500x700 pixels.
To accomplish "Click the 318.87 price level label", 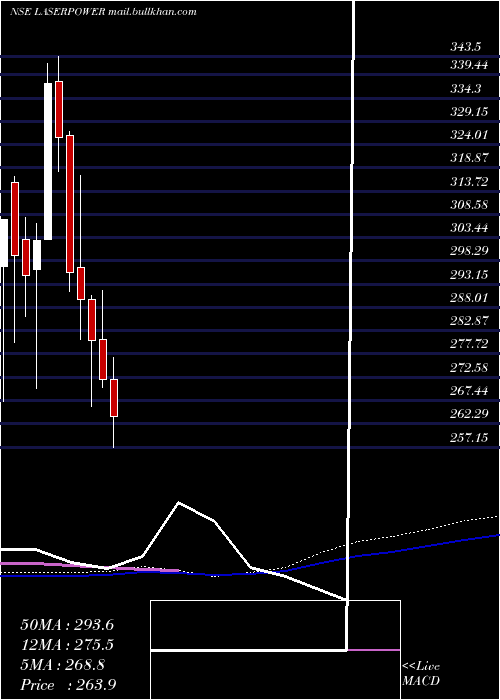I will pyautogui.click(x=469, y=158).
